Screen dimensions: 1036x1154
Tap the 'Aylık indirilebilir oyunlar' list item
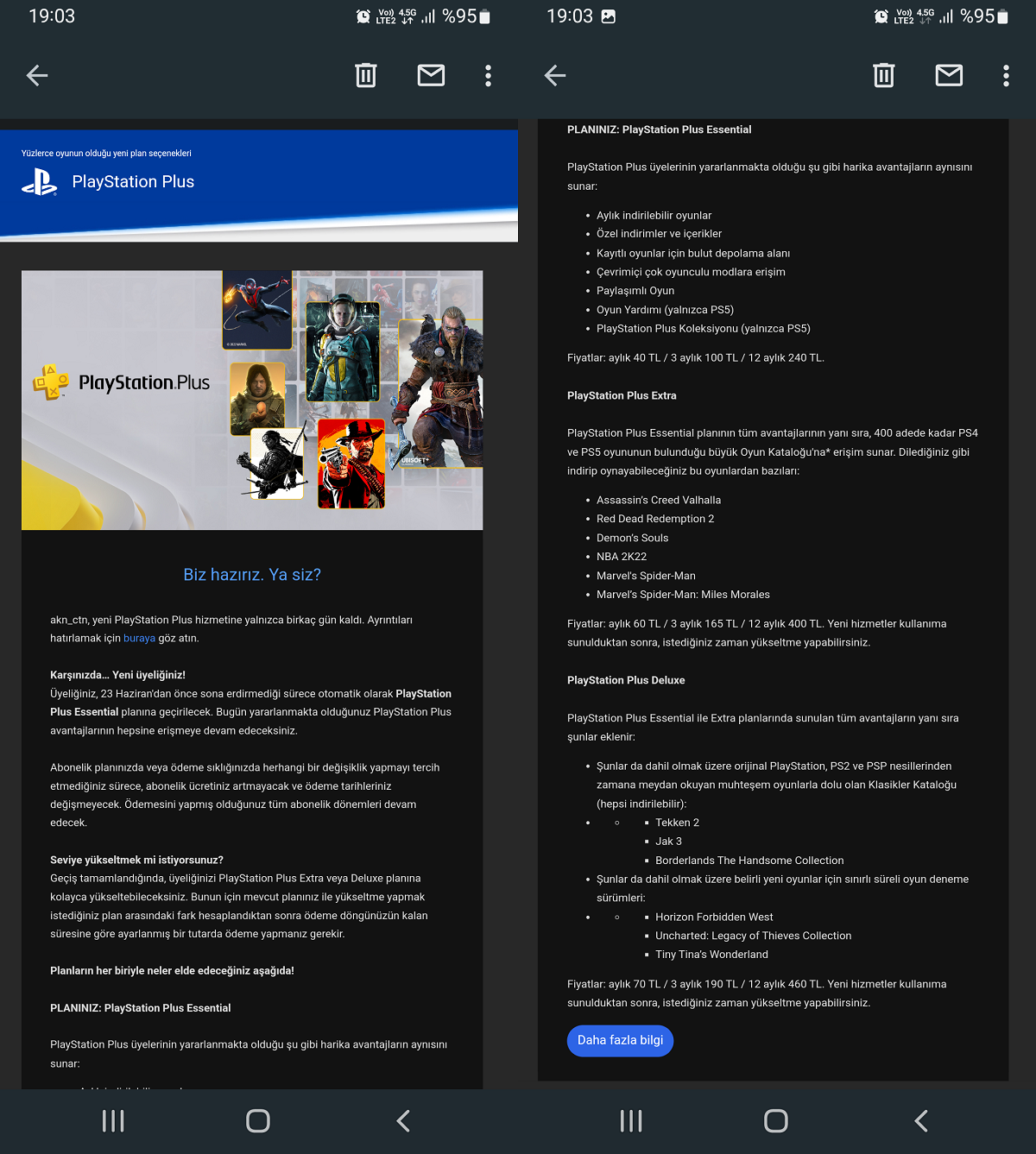pos(654,216)
